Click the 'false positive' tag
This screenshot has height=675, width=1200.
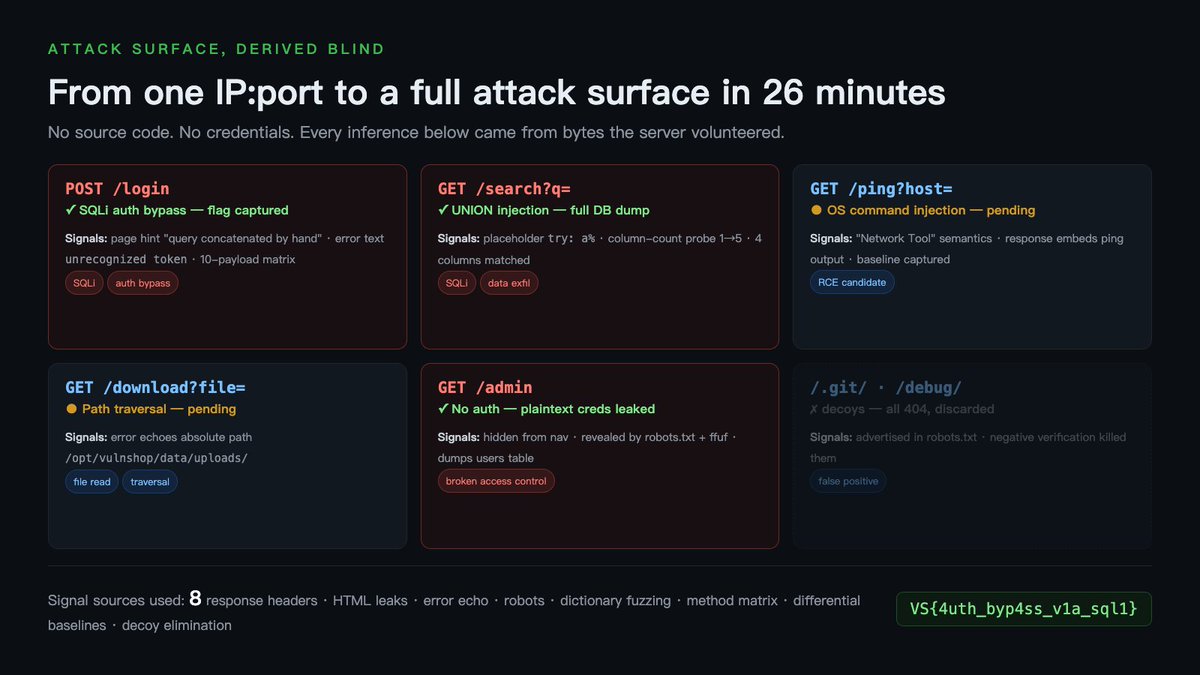point(848,481)
